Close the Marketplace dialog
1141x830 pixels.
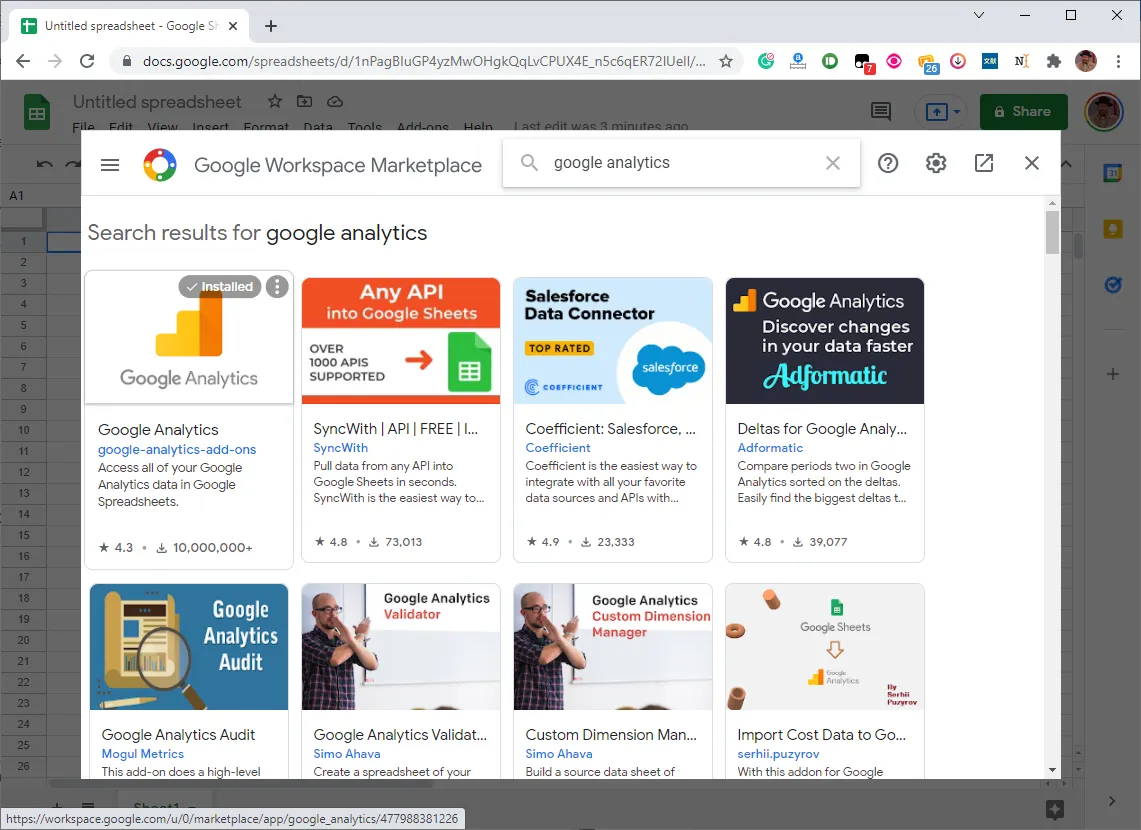click(1032, 163)
